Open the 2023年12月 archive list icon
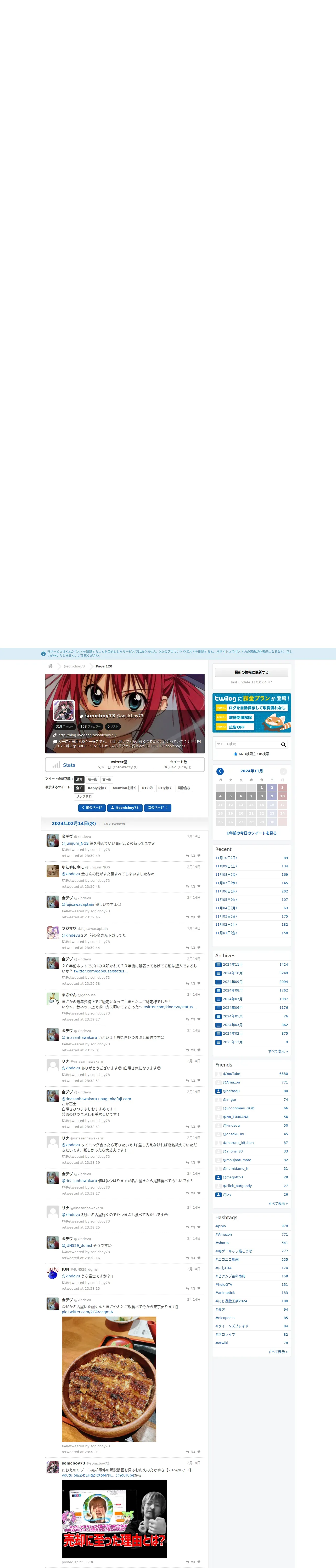This screenshot has width=336, height=1568. point(218,1042)
